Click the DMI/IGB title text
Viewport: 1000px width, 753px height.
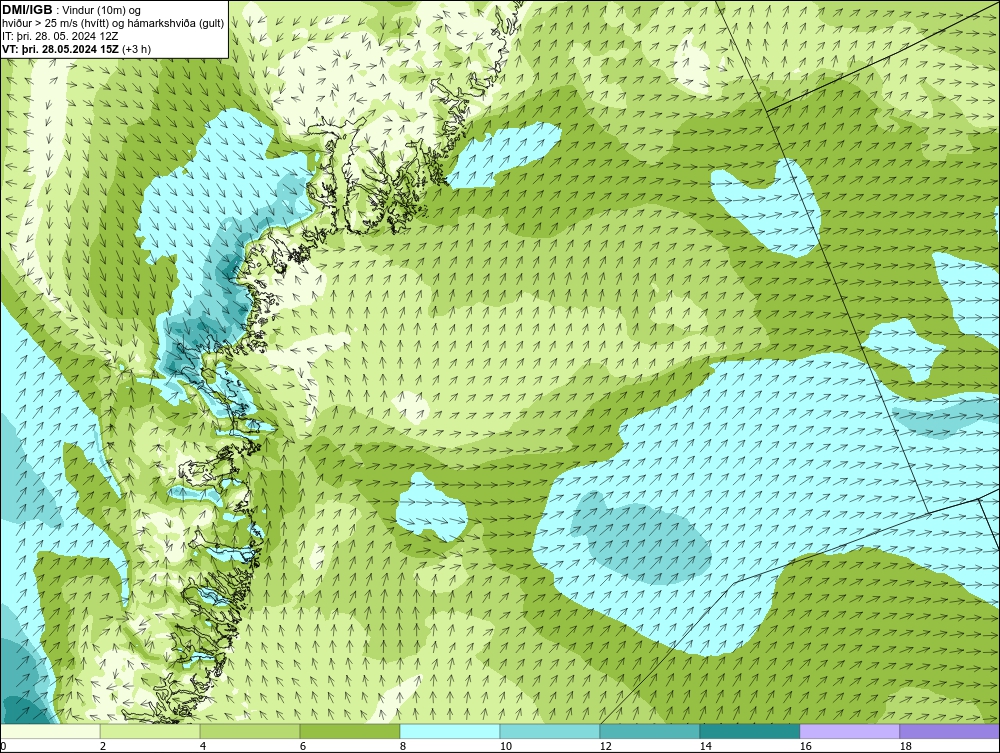tap(28, 10)
